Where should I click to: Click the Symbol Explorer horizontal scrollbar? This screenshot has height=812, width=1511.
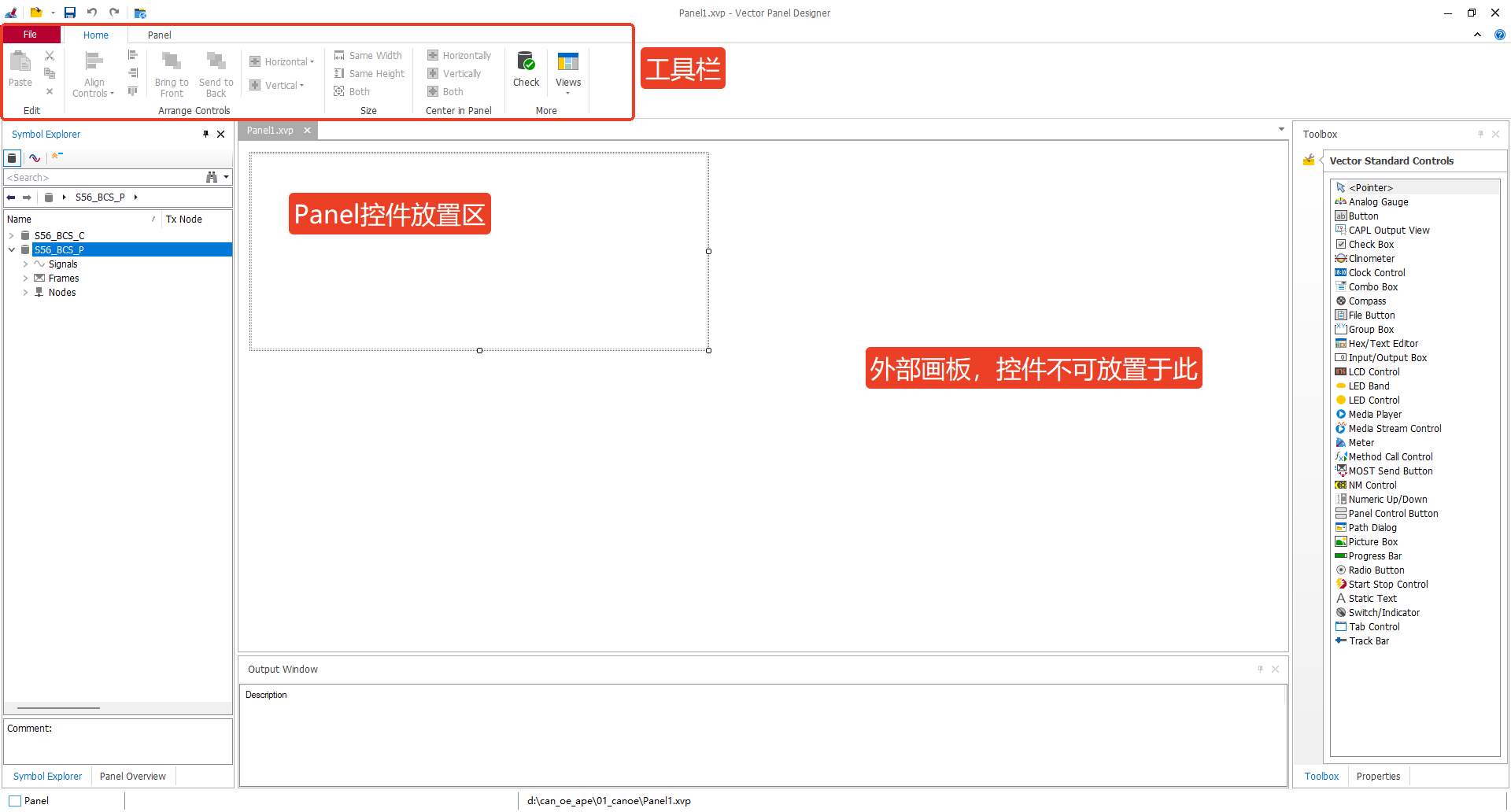[59, 708]
